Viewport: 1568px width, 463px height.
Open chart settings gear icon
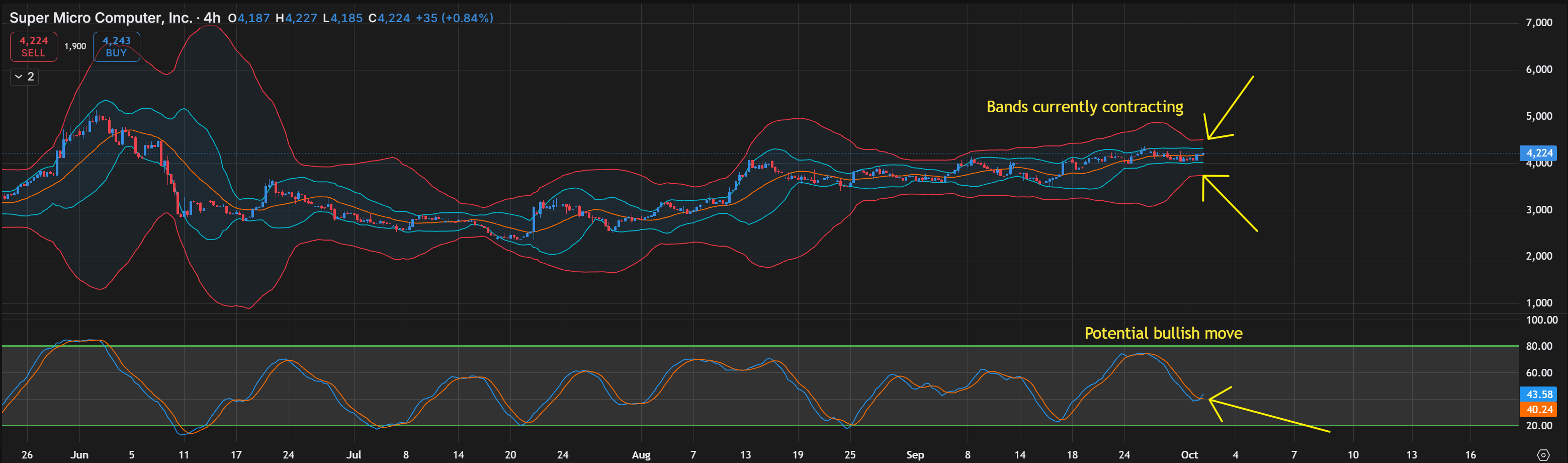click(1543, 455)
